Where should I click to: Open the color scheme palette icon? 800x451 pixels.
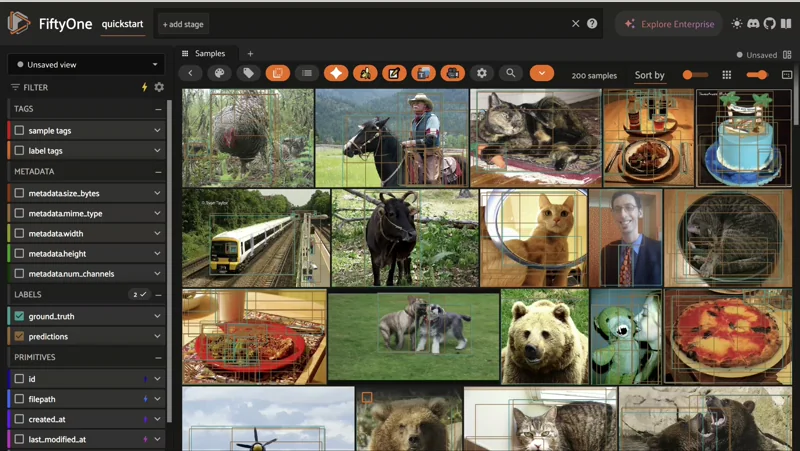click(x=220, y=73)
